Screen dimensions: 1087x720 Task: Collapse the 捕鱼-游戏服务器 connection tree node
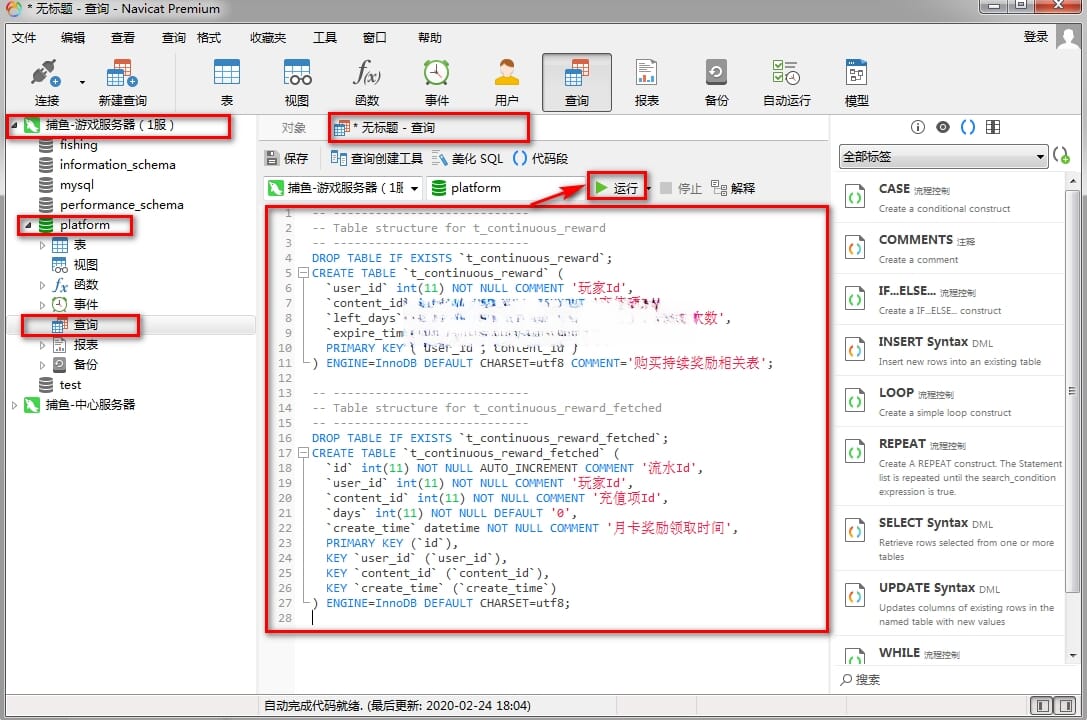(x=14, y=125)
